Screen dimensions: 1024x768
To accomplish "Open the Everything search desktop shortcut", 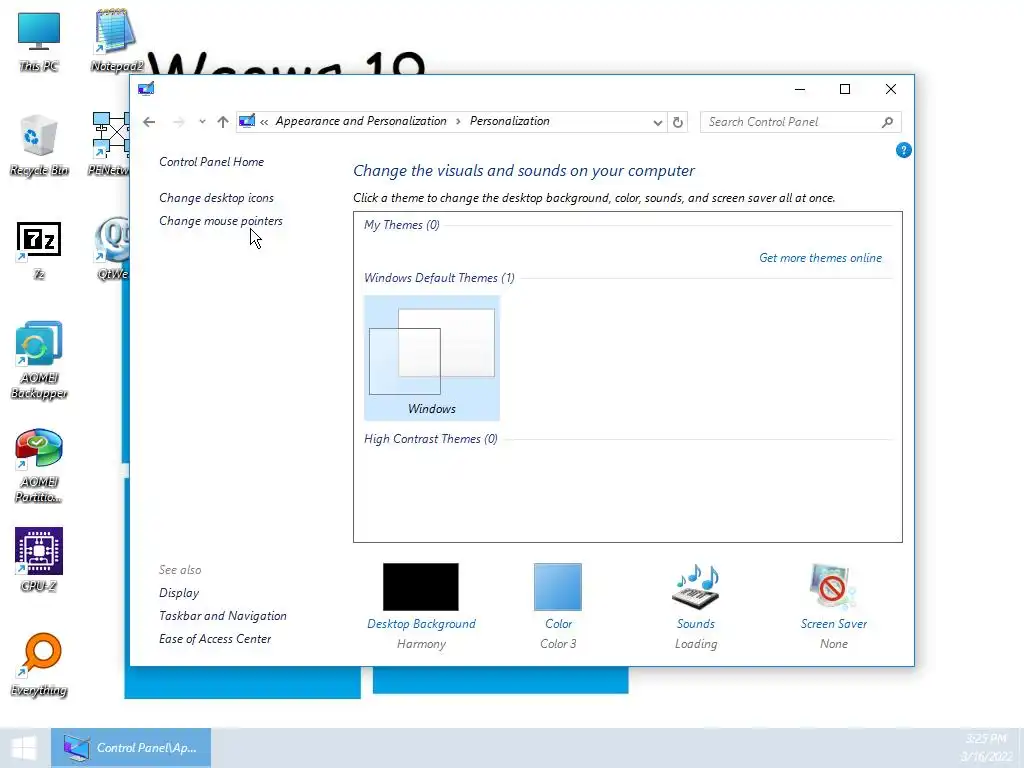I will 39,664.
